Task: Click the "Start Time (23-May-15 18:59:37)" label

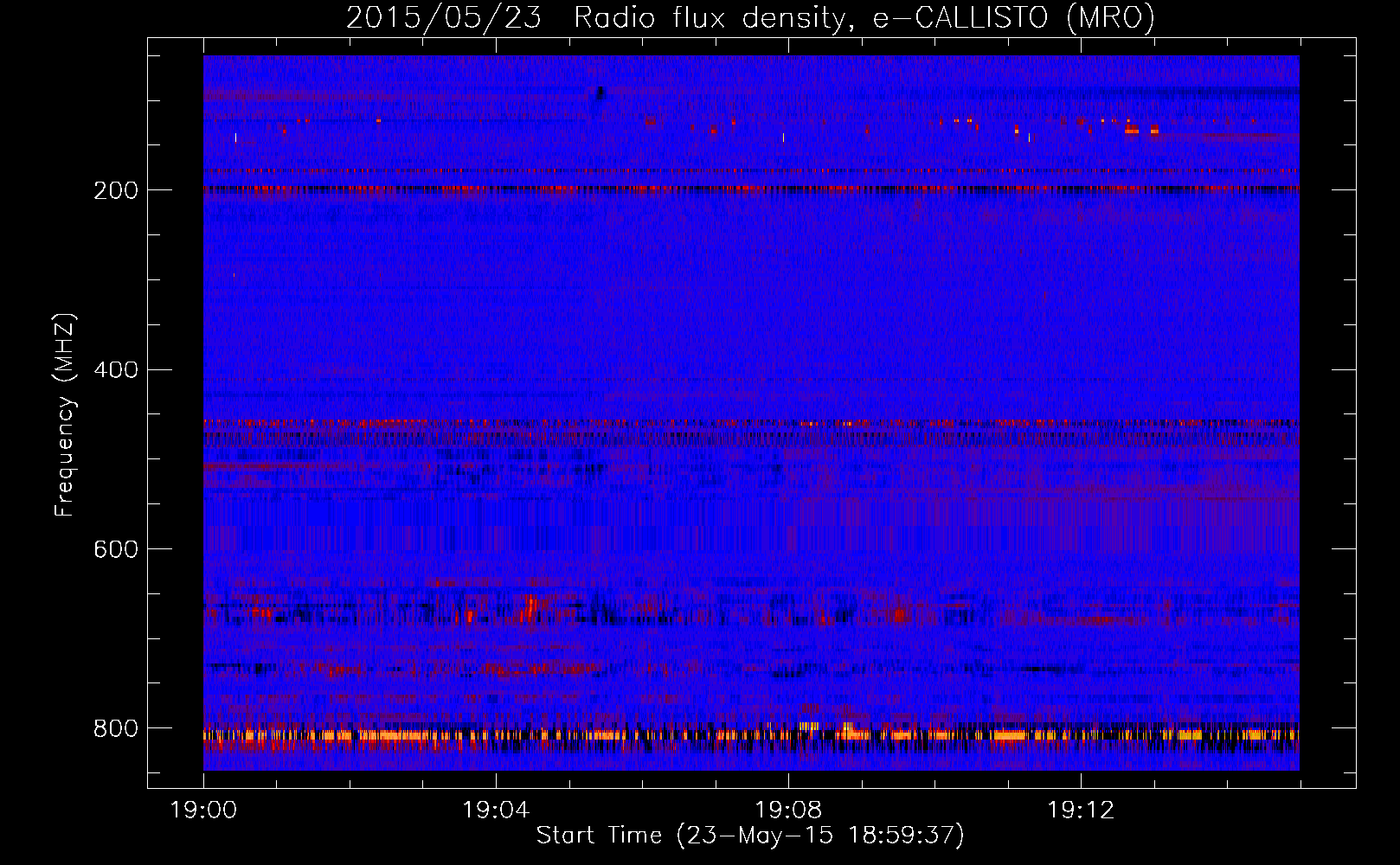Action: (x=750, y=836)
